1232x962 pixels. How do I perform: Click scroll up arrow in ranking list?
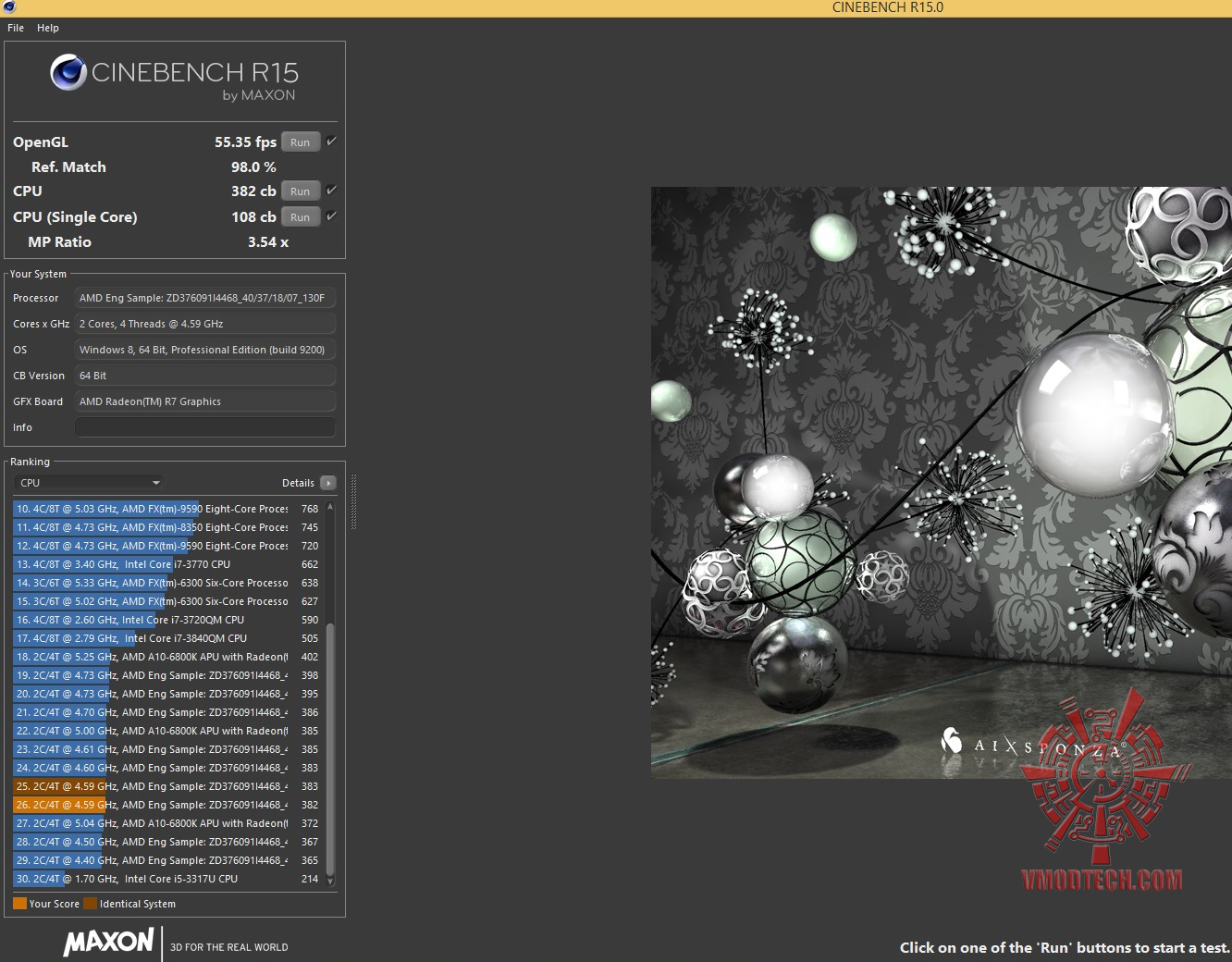tap(330, 507)
